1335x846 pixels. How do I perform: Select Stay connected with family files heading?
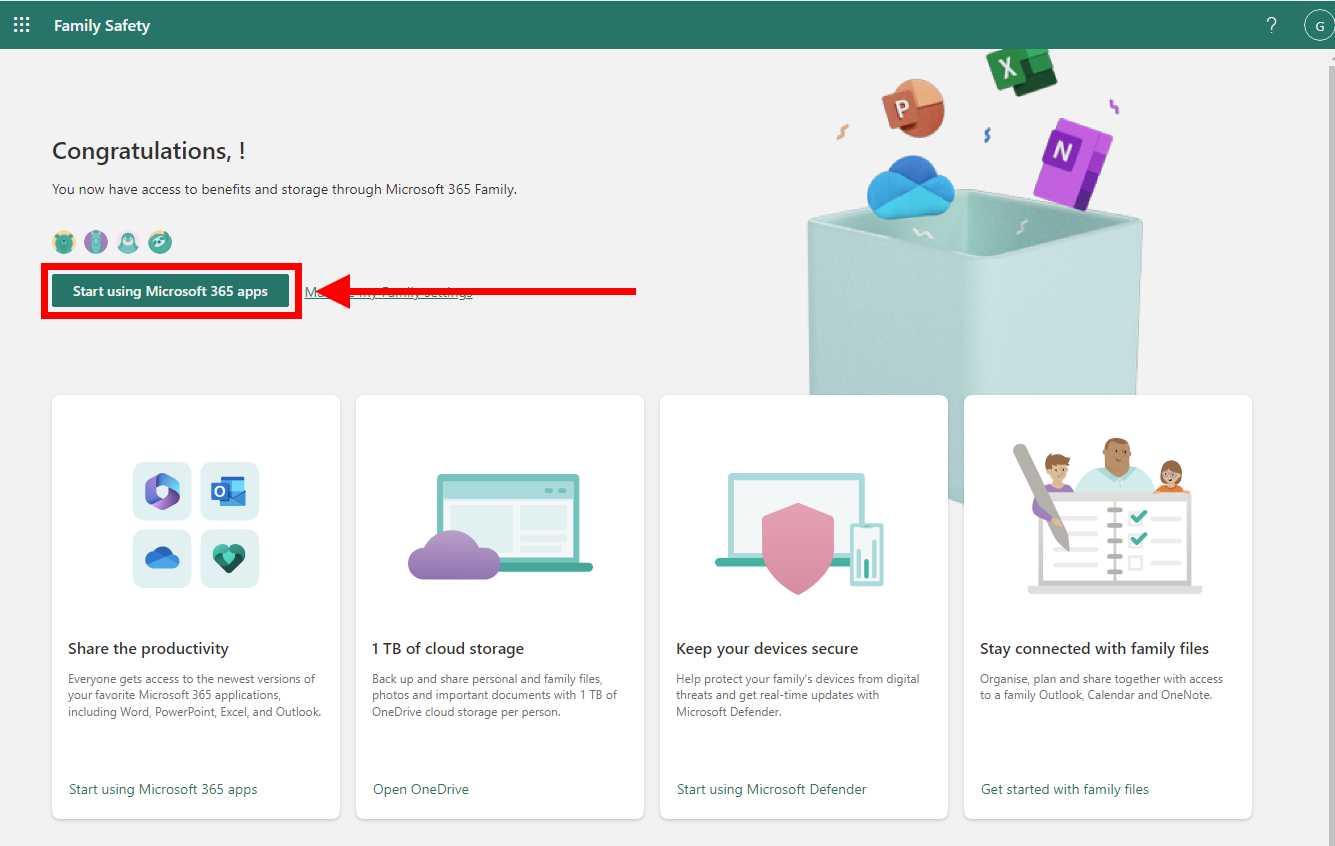[x=1094, y=648]
